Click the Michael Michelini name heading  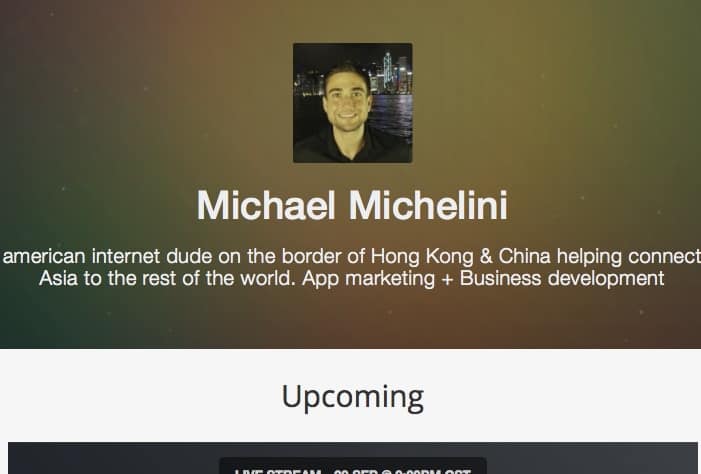pyautogui.click(x=352, y=205)
